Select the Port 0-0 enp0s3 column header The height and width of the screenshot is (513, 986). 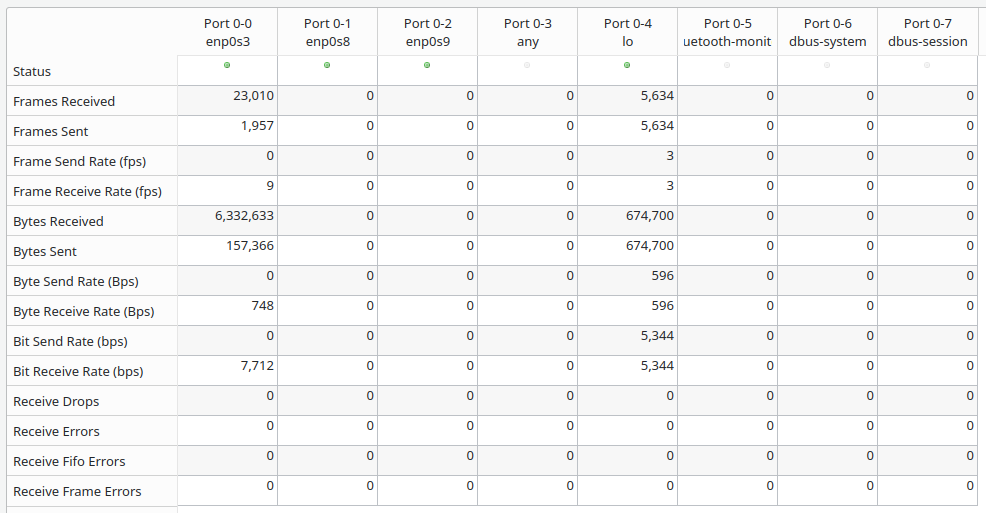[227, 32]
